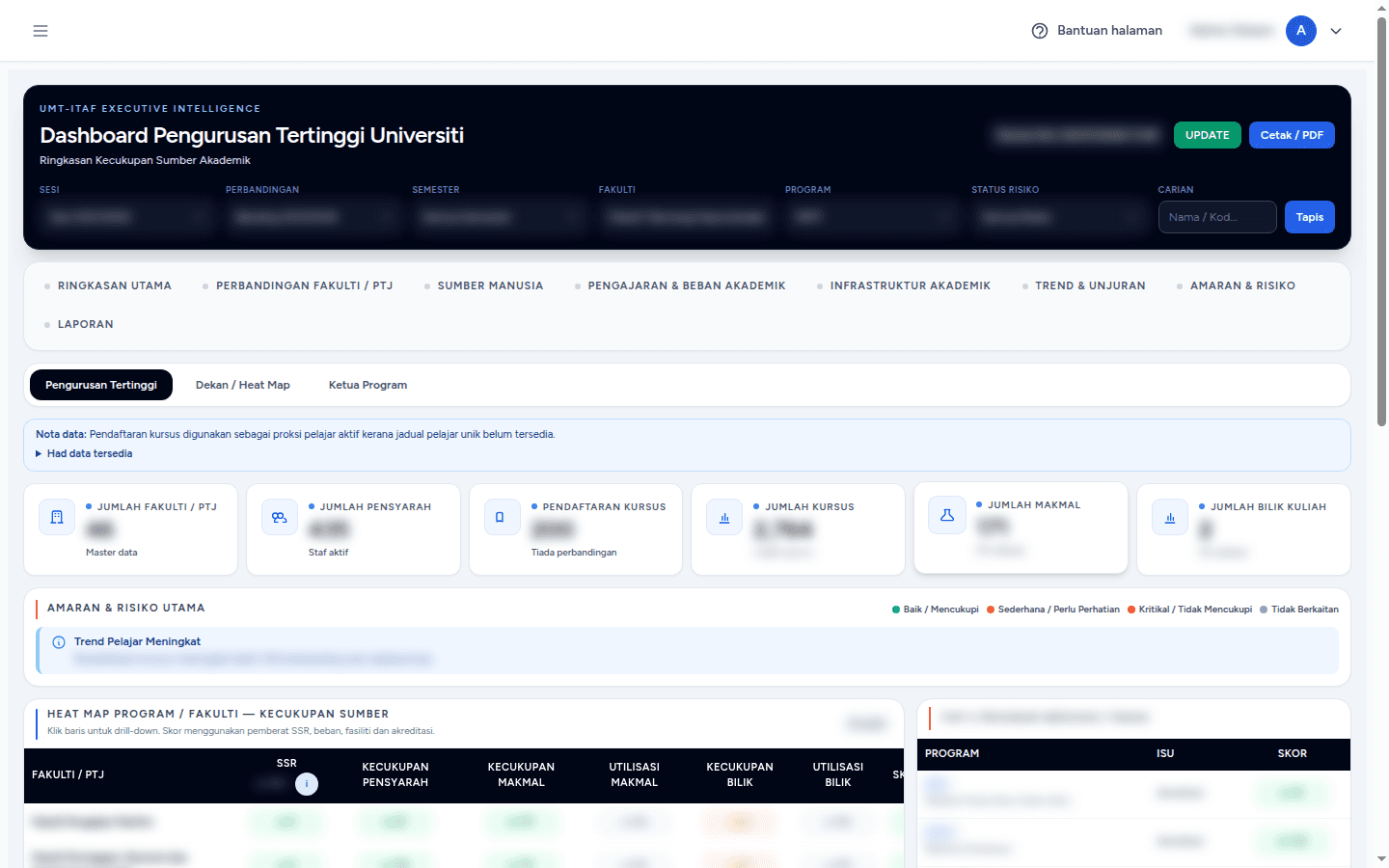This screenshot has width=1389, height=868.
Task: Click the Trend Pelajar Meningkat alert title
Action: (x=137, y=641)
